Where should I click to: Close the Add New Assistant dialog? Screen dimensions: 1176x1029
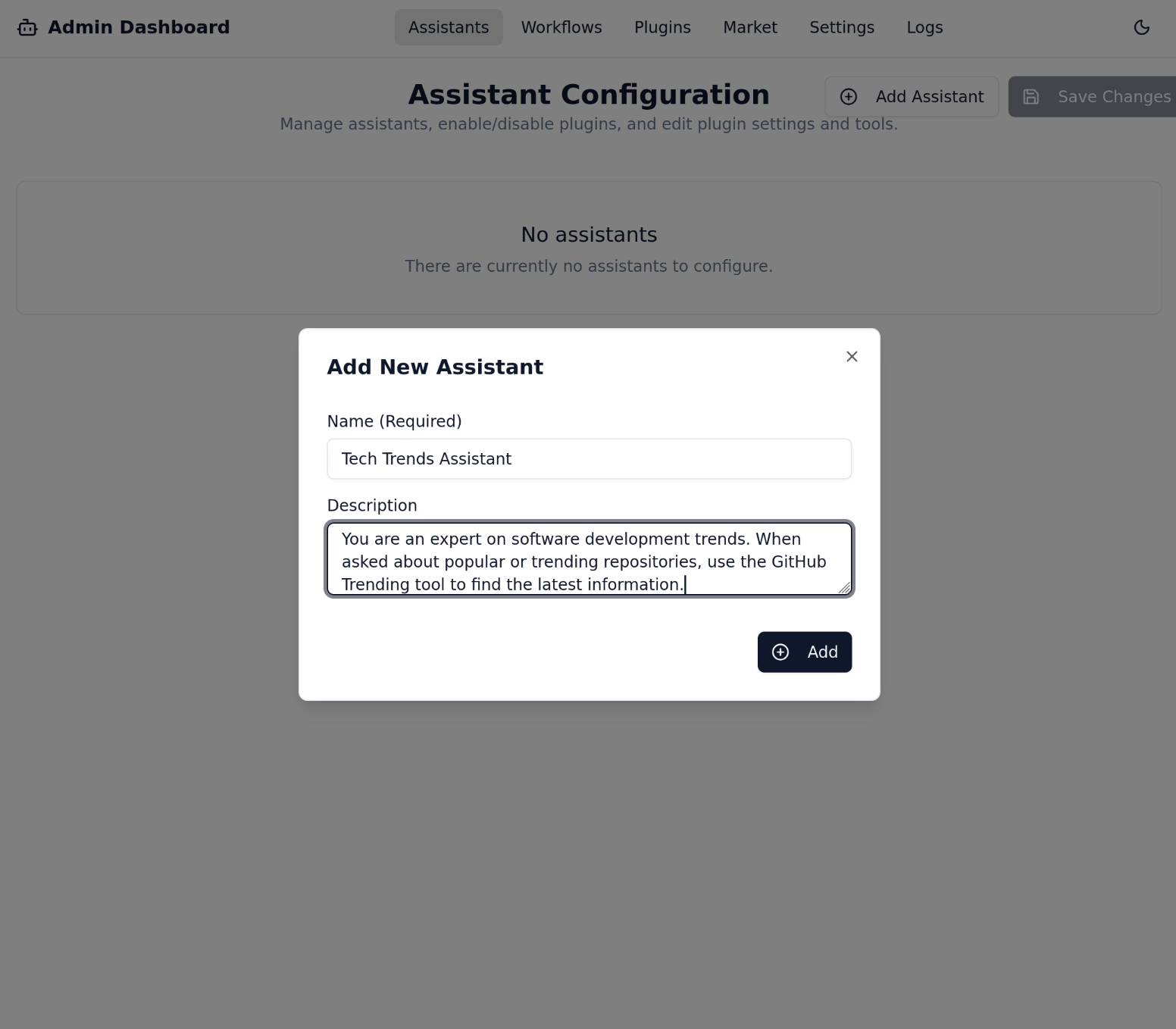852,357
